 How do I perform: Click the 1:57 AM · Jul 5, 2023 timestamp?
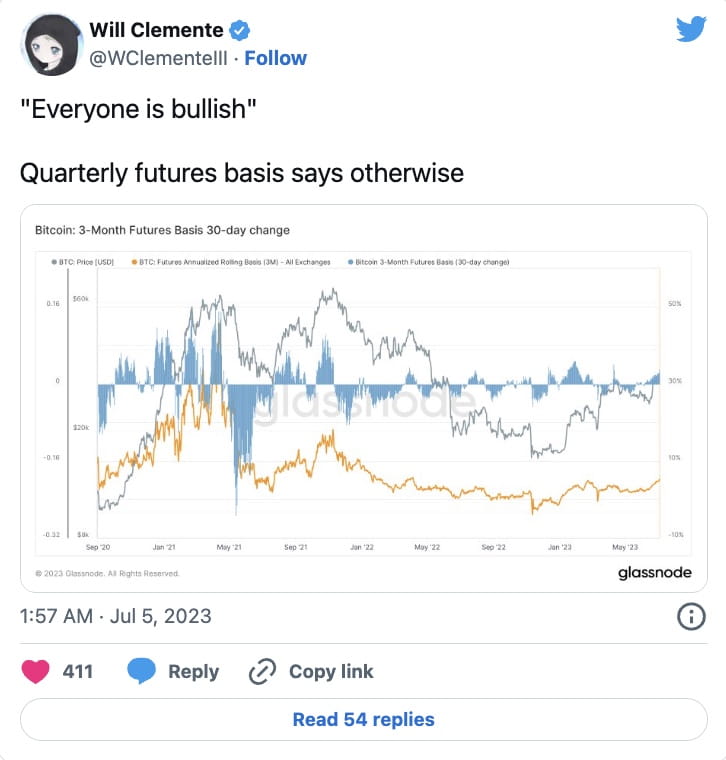click(x=116, y=616)
